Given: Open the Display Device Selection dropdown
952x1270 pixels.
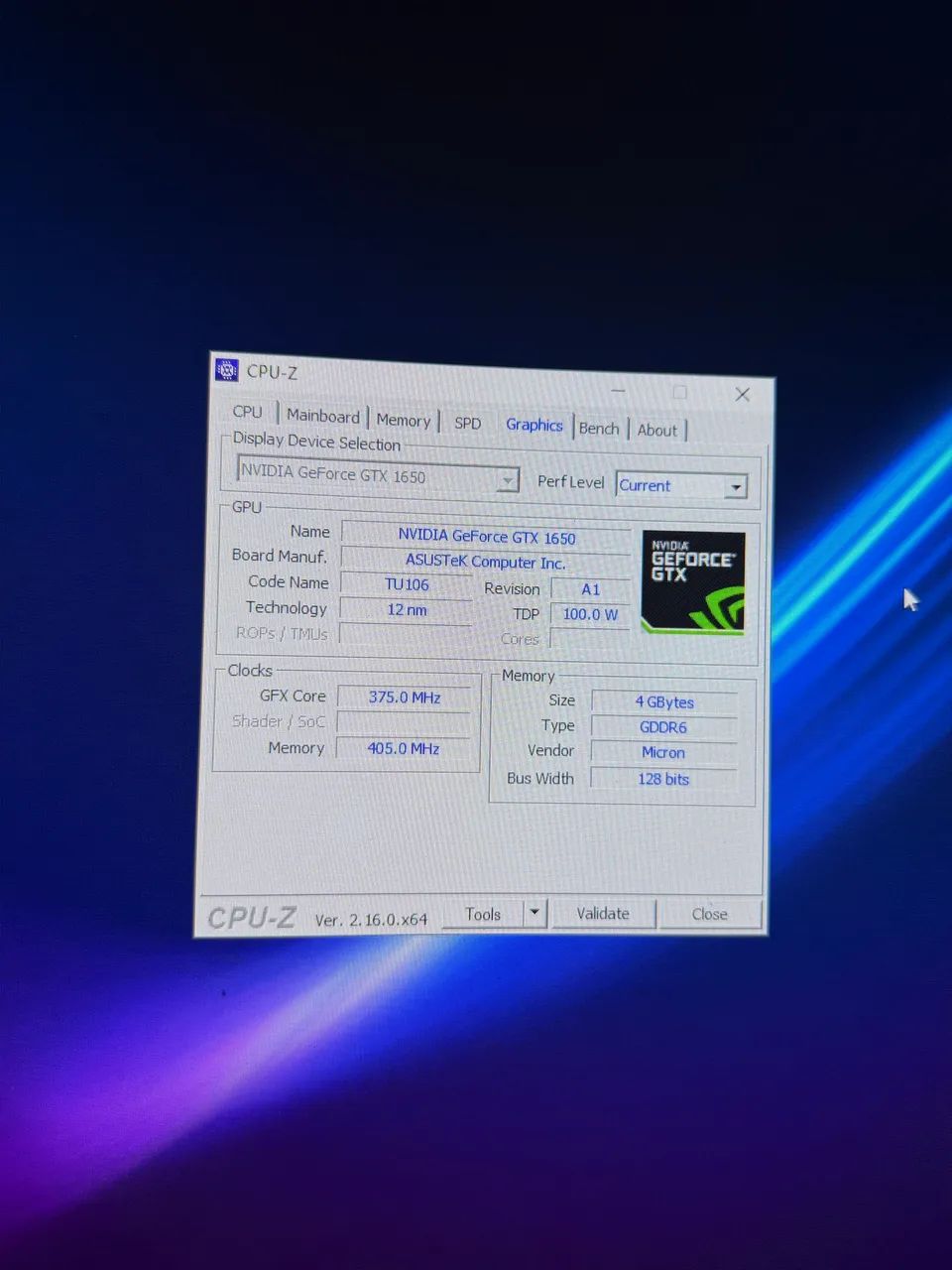Looking at the screenshot, I should pyautogui.click(x=378, y=474).
